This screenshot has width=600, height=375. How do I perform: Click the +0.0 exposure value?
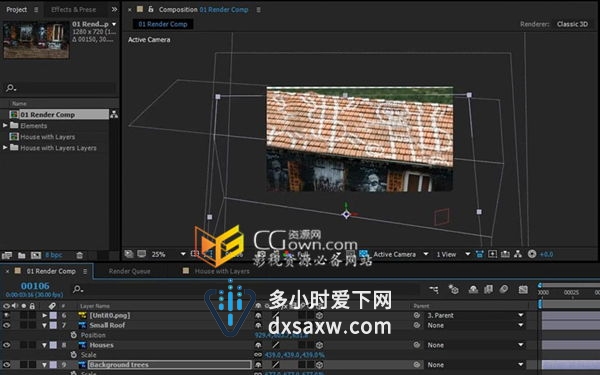tap(546, 254)
